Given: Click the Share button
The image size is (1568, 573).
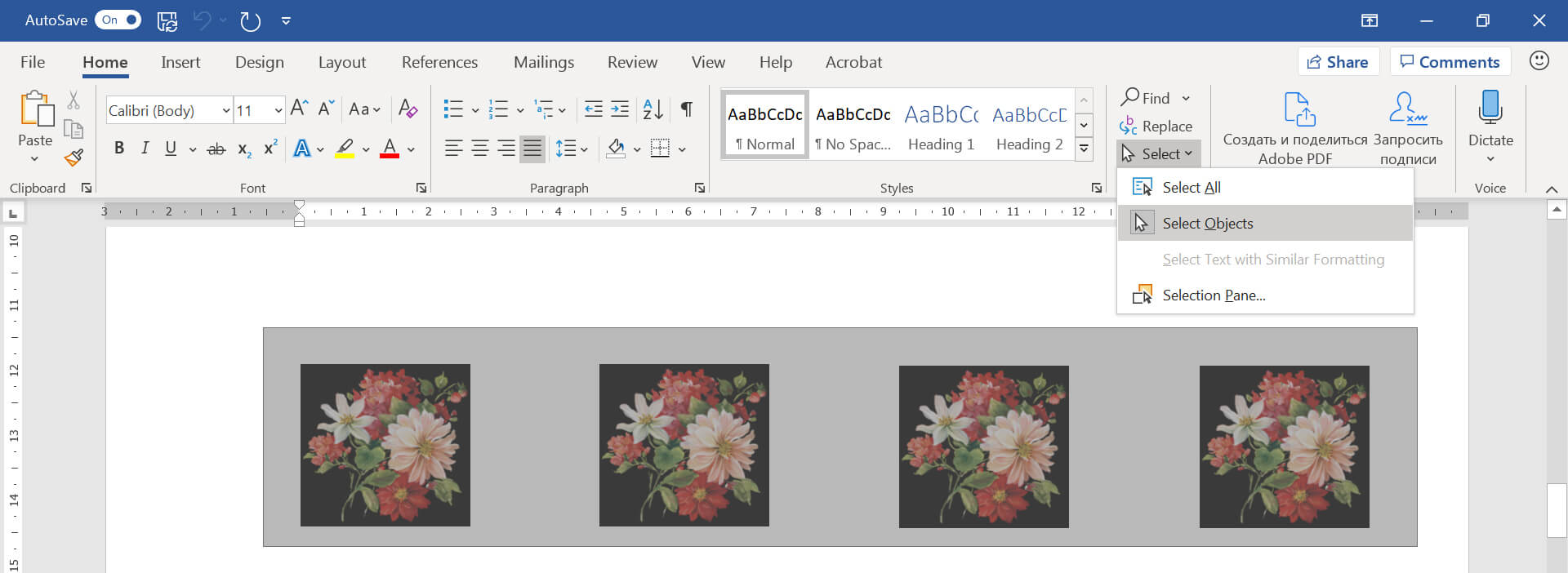Looking at the screenshot, I should point(1338,62).
